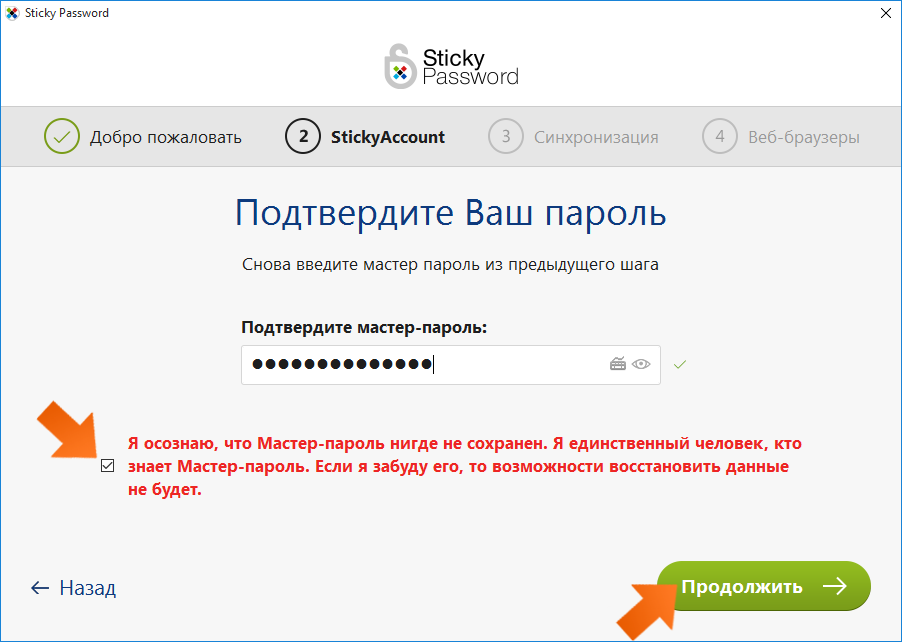Click the green checkmark step circle
The width and height of the screenshot is (902, 642).
(62, 136)
